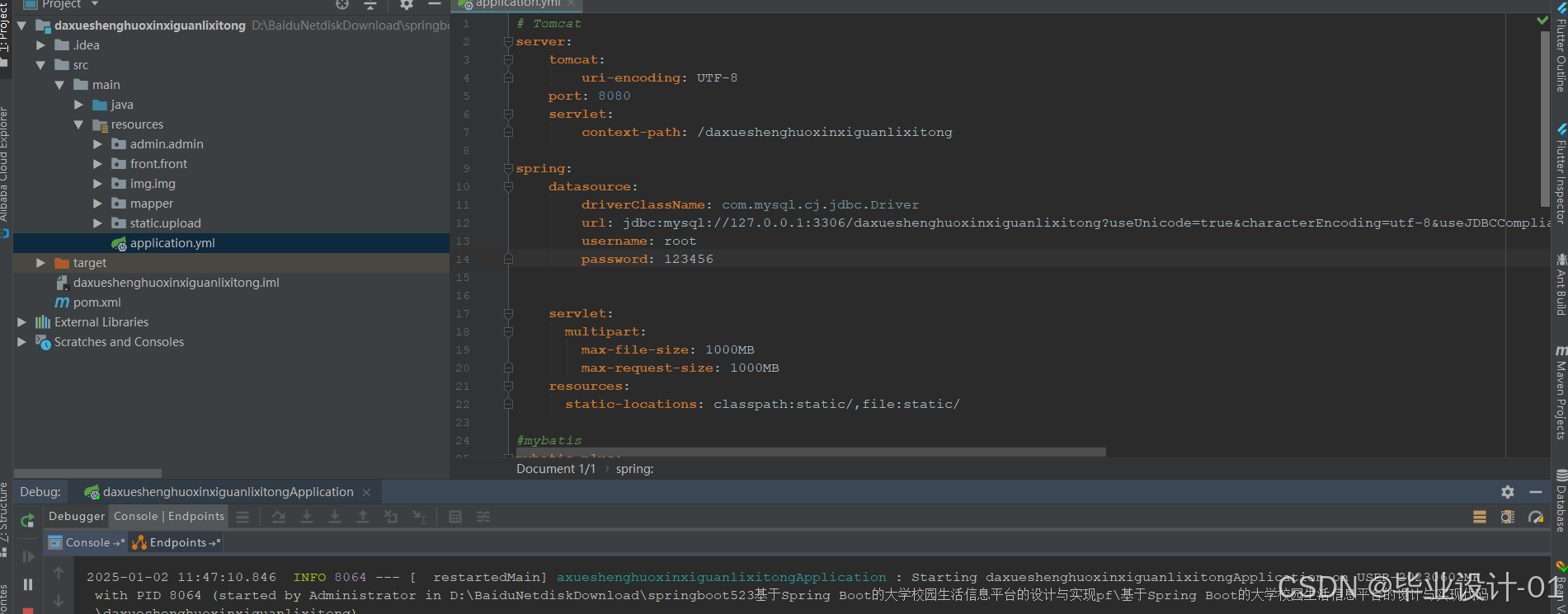Select daxueshenghuoxinxiguanlixitong.iml file
The image size is (1568, 614).
coord(176,283)
